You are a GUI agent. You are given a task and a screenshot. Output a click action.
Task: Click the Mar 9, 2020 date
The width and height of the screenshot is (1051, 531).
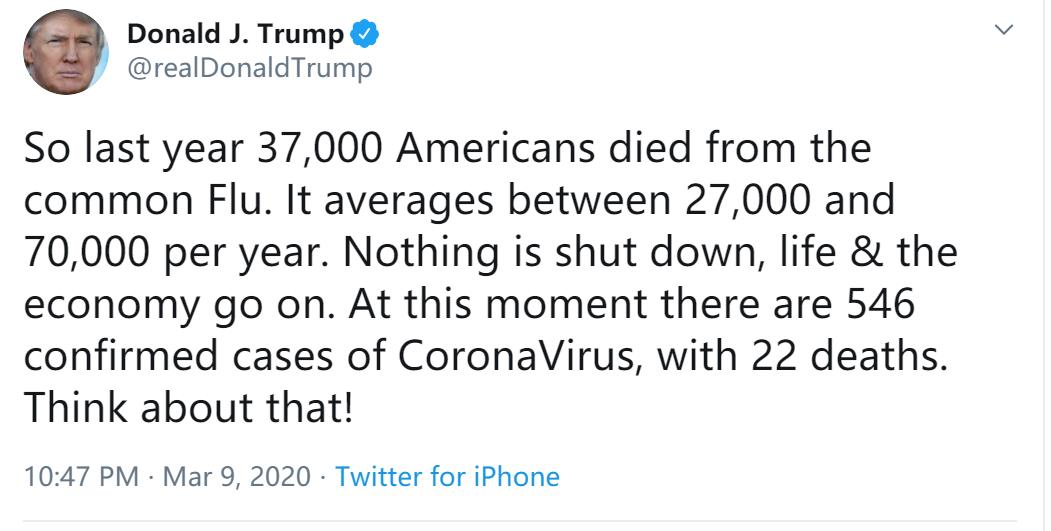(x=238, y=476)
